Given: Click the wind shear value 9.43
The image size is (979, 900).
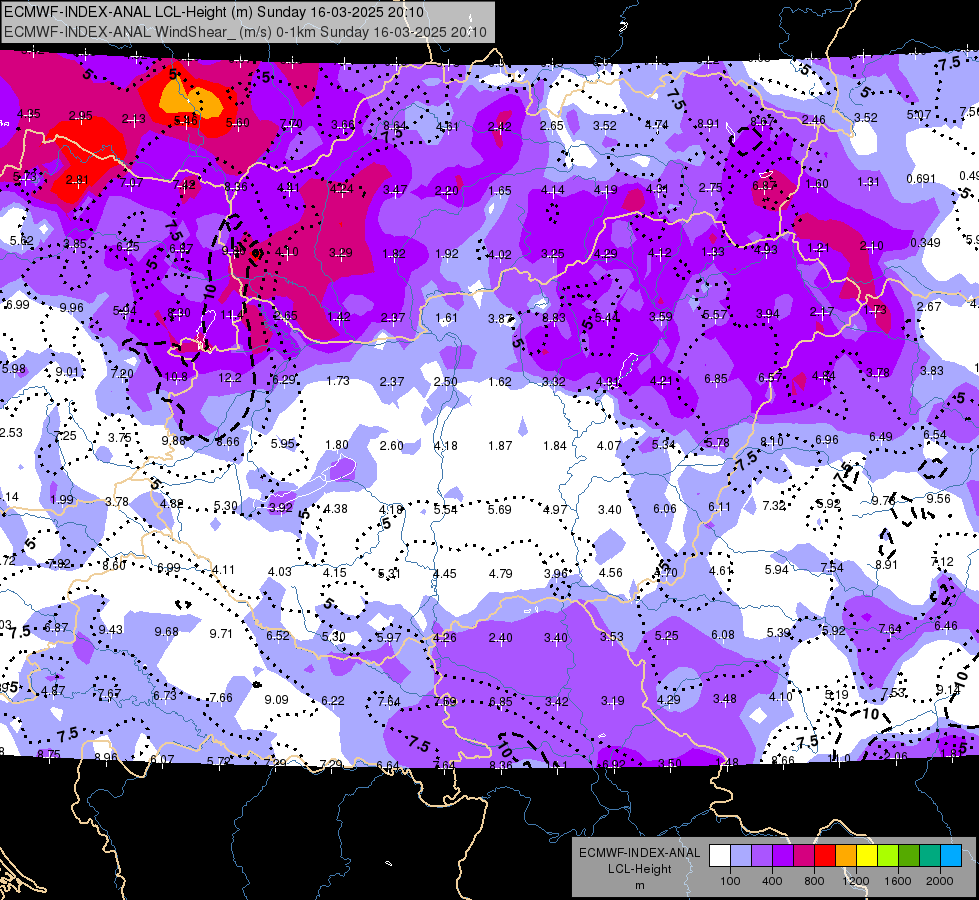Looking at the screenshot, I should coord(111,629).
